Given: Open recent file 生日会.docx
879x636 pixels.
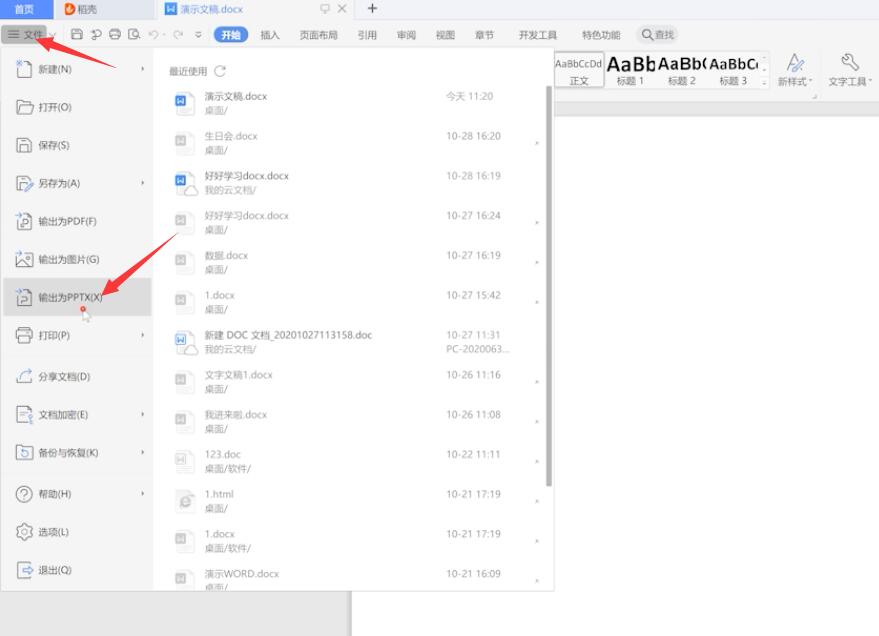Looking at the screenshot, I should coord(355,143).
